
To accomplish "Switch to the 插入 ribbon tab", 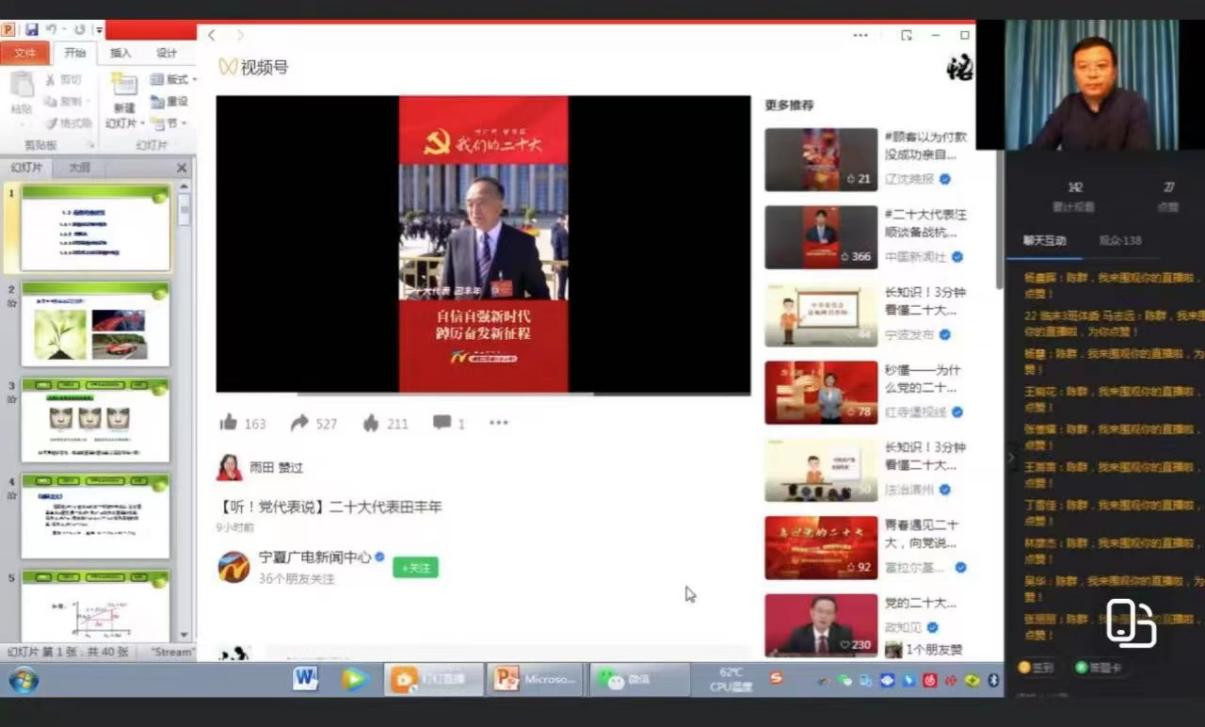I will click(121, 53).
